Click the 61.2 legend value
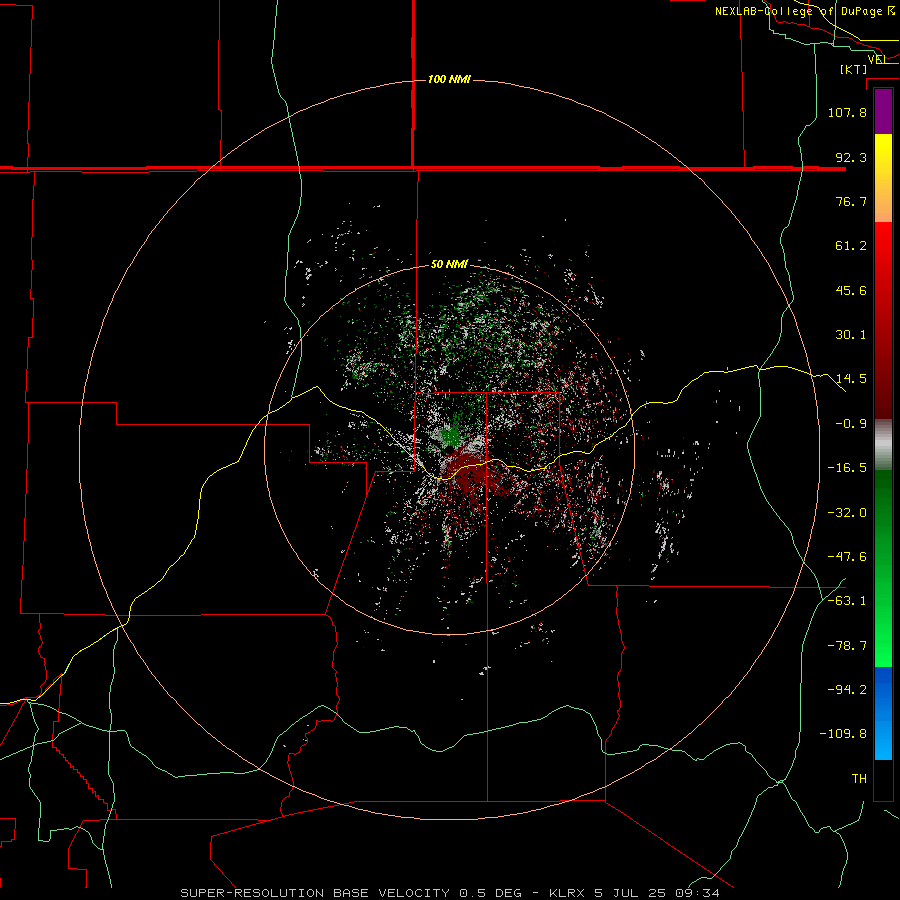 click(851, 246)
